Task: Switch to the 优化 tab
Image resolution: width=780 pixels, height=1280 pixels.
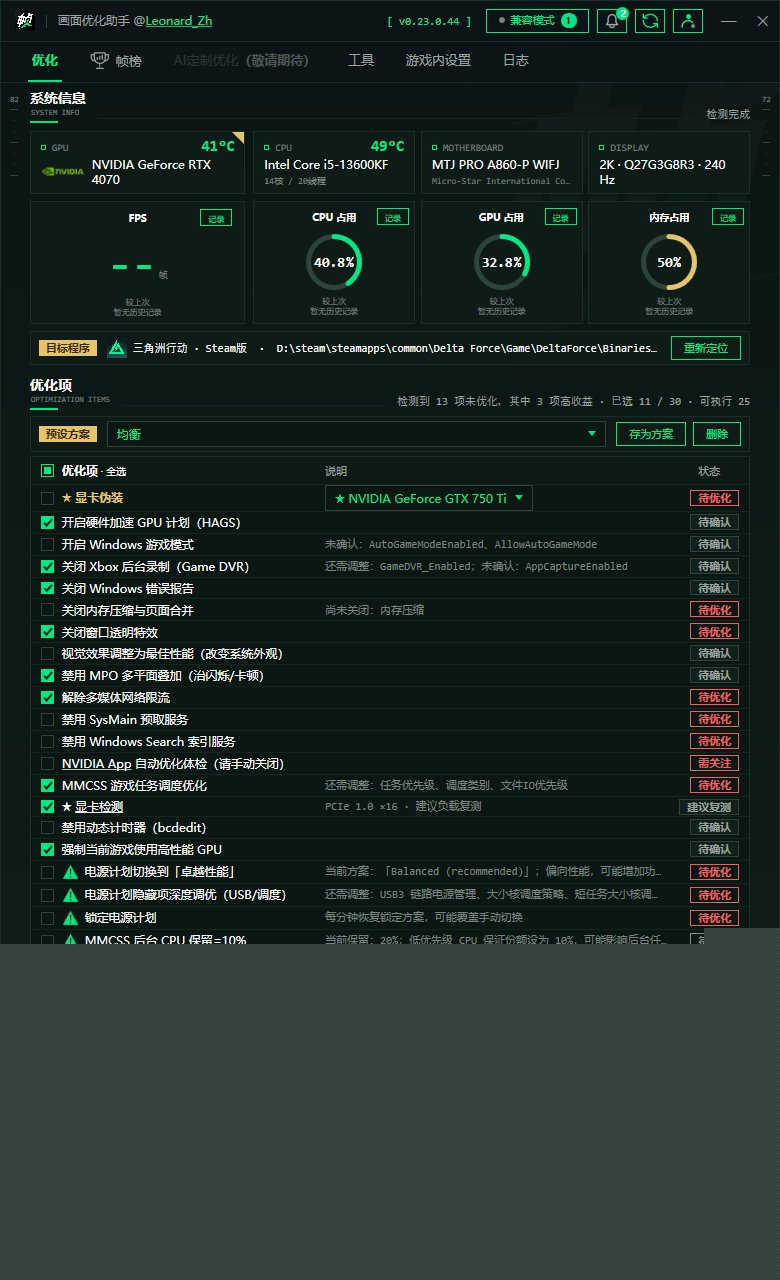Action: pos(44,60)
